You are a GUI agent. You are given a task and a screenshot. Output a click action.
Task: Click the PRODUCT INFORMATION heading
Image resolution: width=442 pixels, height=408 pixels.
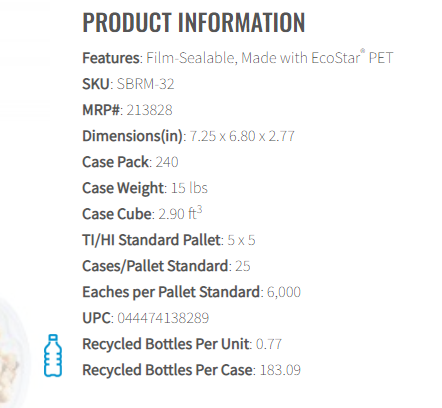click(x=194, y=22)
